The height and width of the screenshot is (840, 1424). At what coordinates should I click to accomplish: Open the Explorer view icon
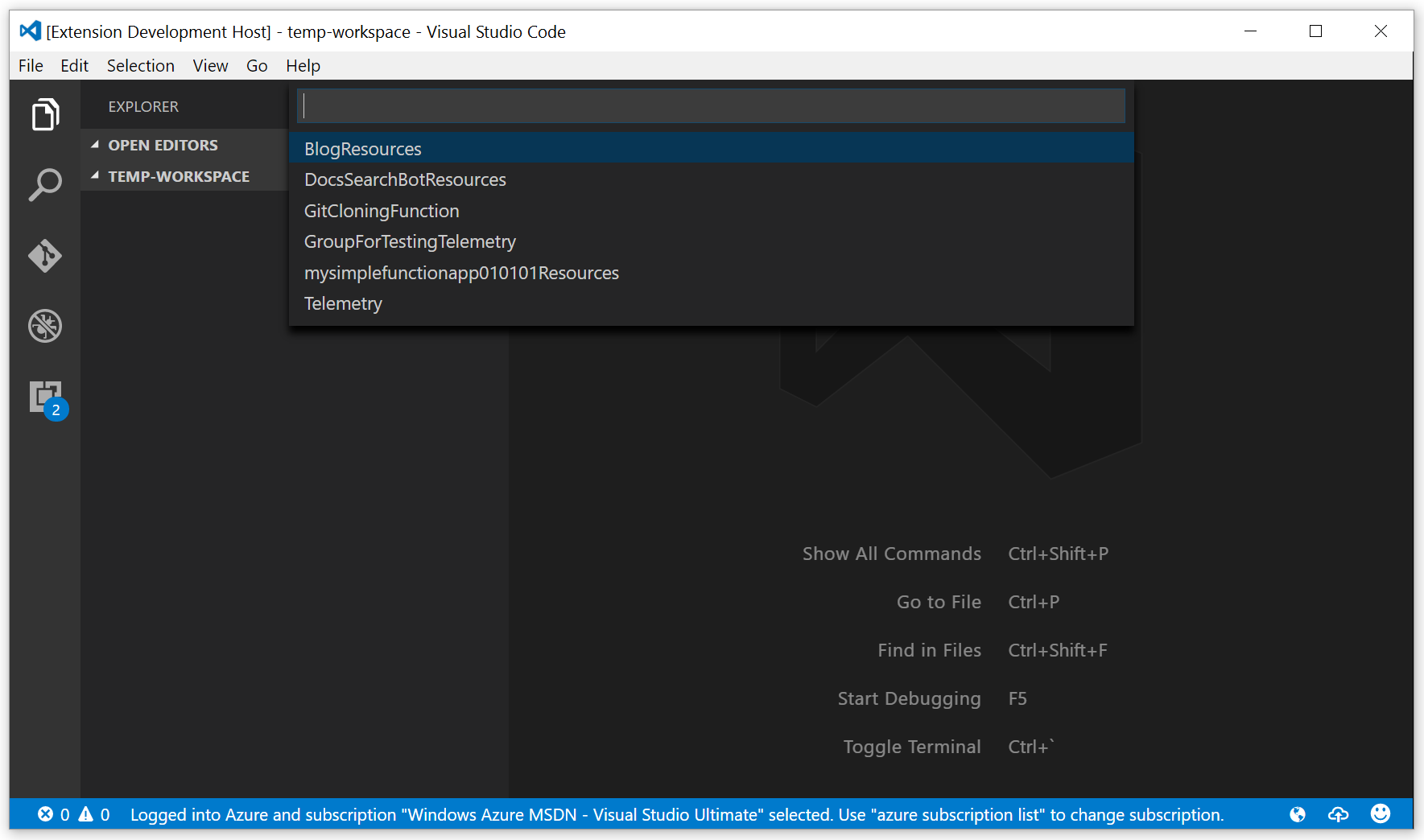45,114
